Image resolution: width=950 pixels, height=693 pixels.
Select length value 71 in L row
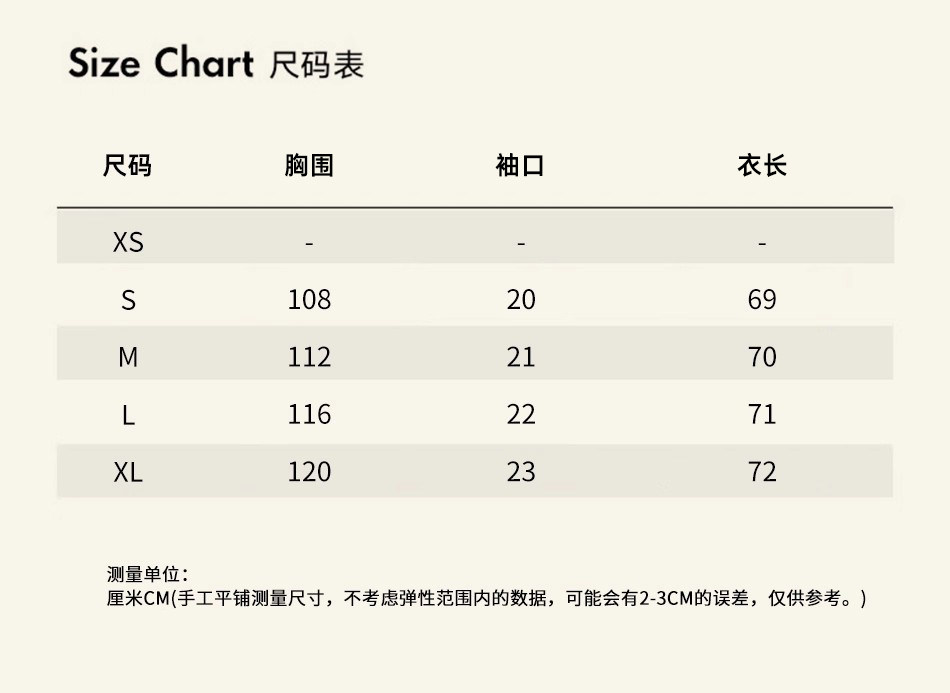[x=762, y=415]
